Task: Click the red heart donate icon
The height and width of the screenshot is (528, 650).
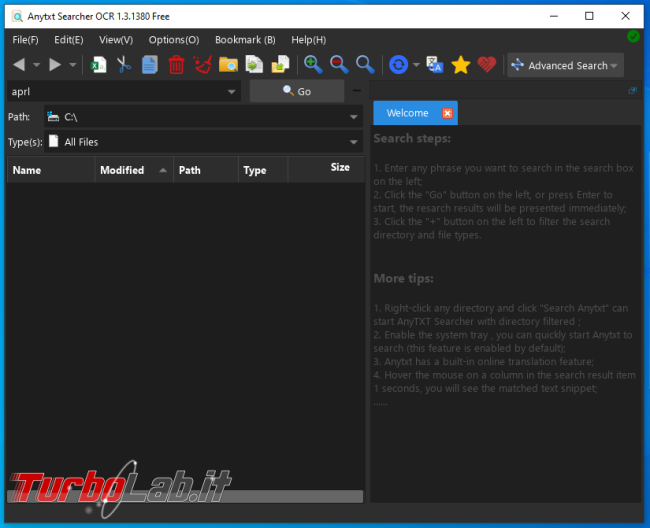Action: [x=487, y=65]
